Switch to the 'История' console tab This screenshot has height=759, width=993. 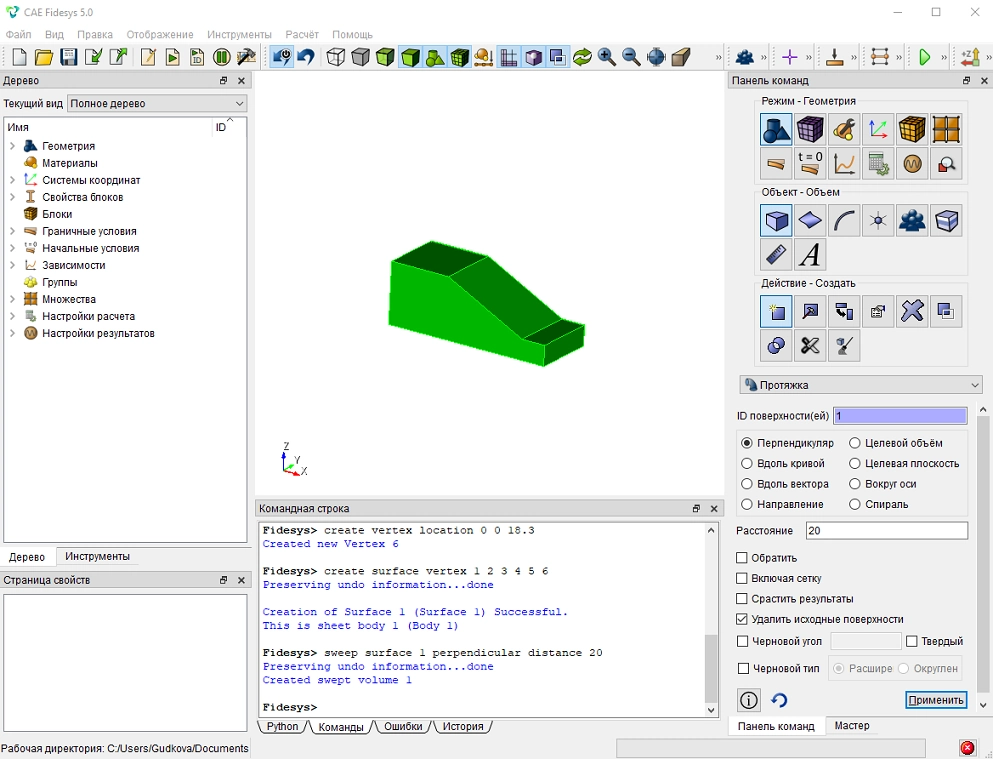click(462, 726)
